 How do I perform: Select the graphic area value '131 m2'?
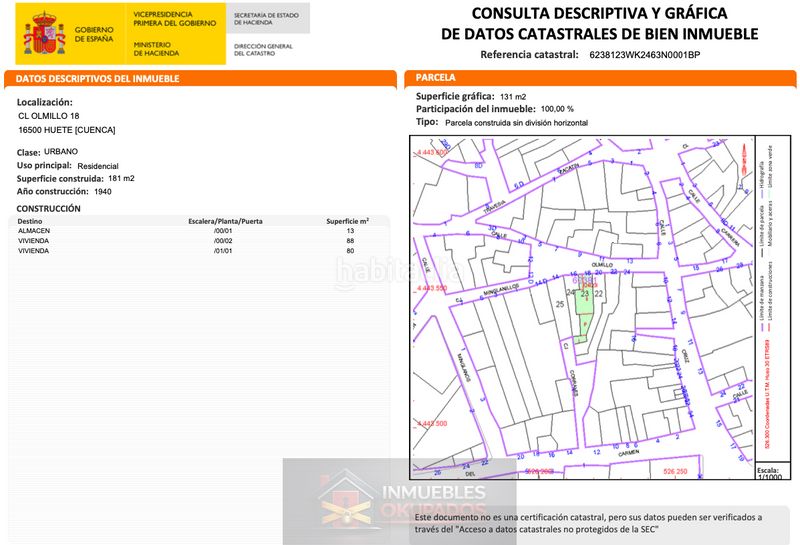[513, 96]
